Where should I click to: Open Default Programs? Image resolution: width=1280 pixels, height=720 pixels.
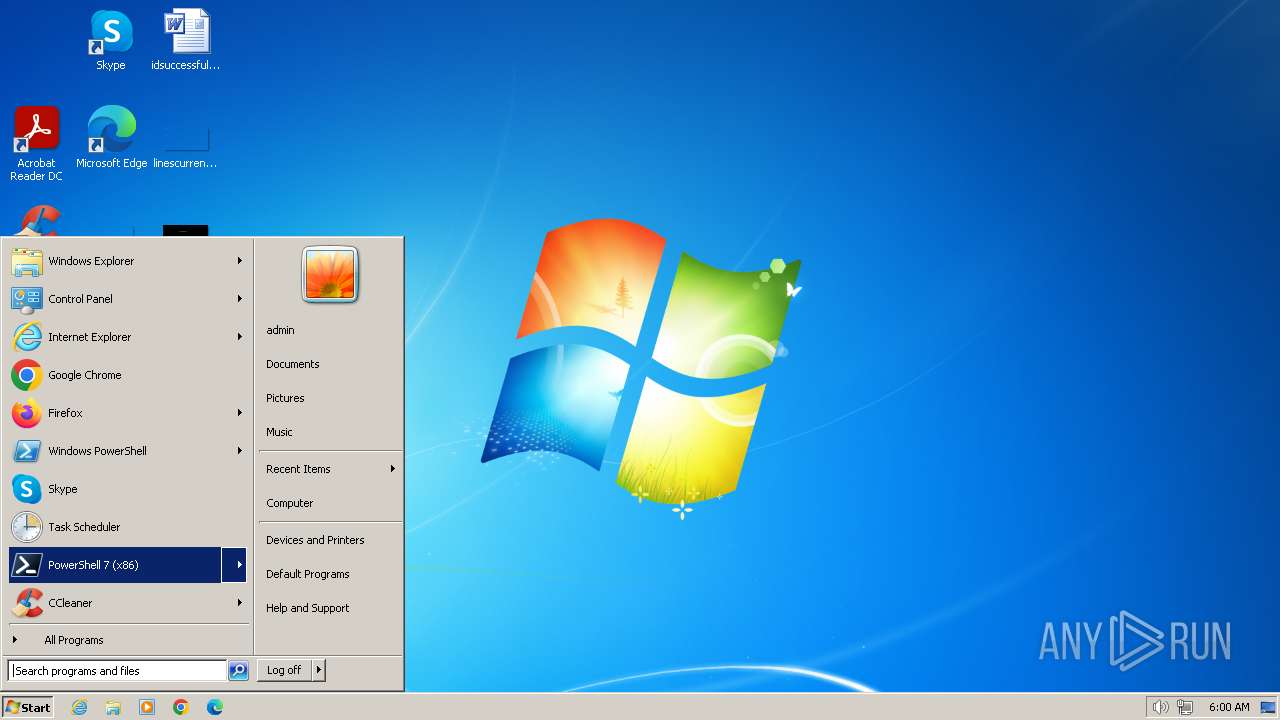308,574
